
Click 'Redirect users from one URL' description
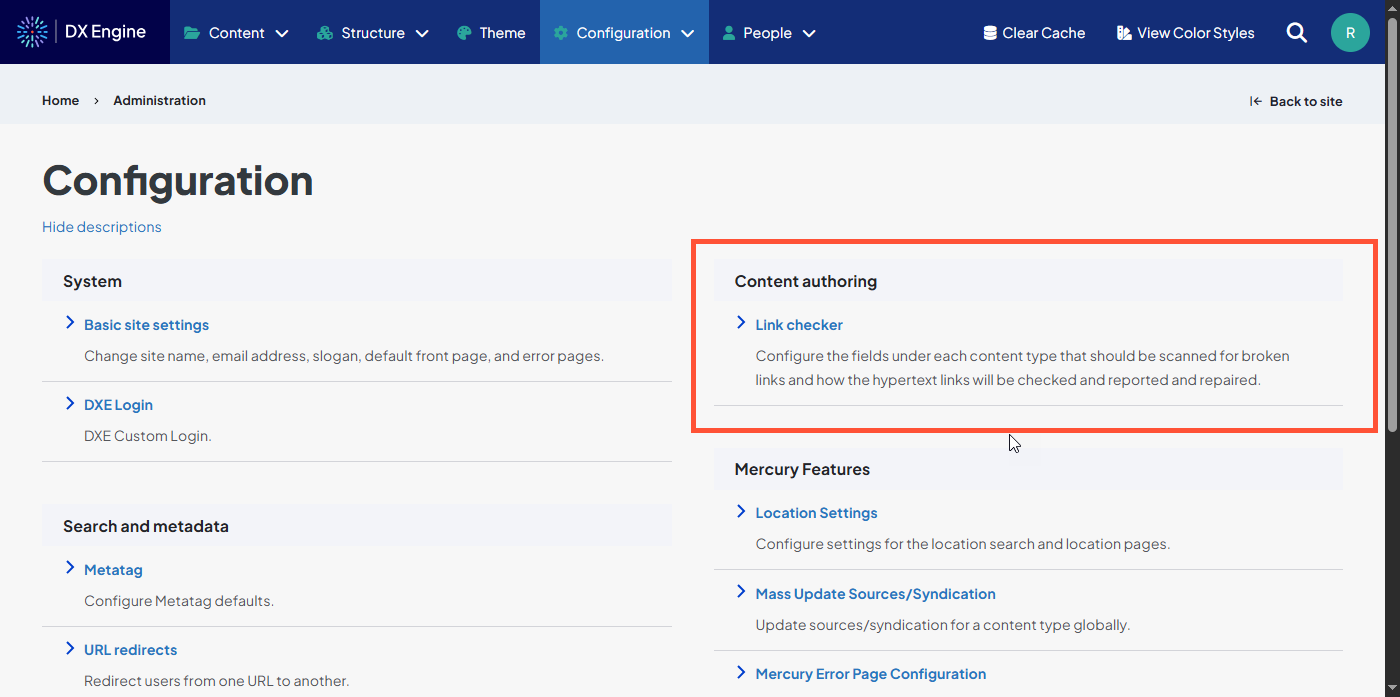click(216, 681)
